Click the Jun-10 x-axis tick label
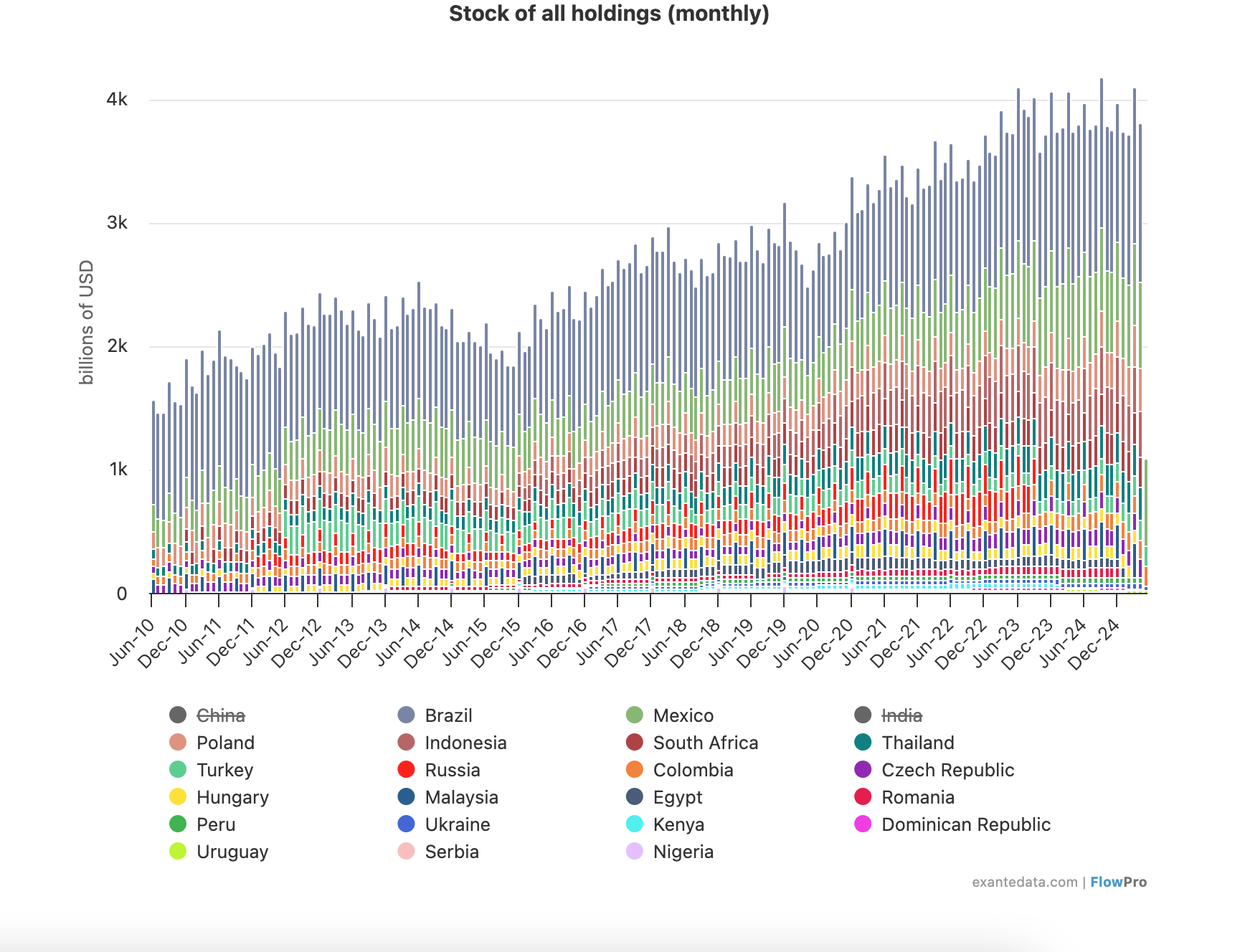Screen dimensions: 1245x952 pos(133,642)
